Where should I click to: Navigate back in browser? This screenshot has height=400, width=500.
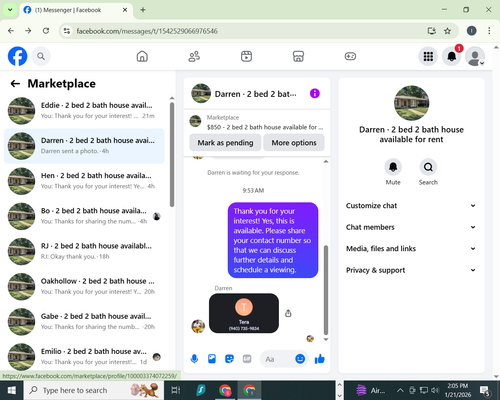point(11,31)
